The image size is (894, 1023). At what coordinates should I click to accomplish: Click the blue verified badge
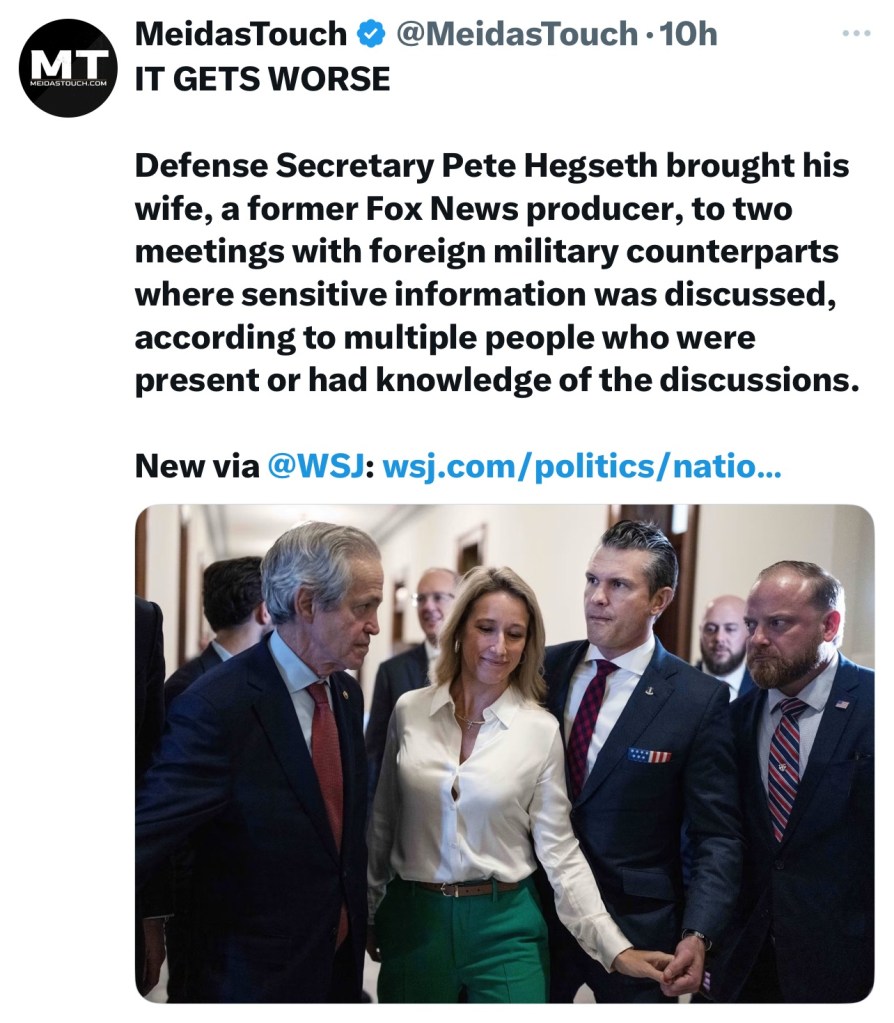pyautogui.click(x=371, y=34)
